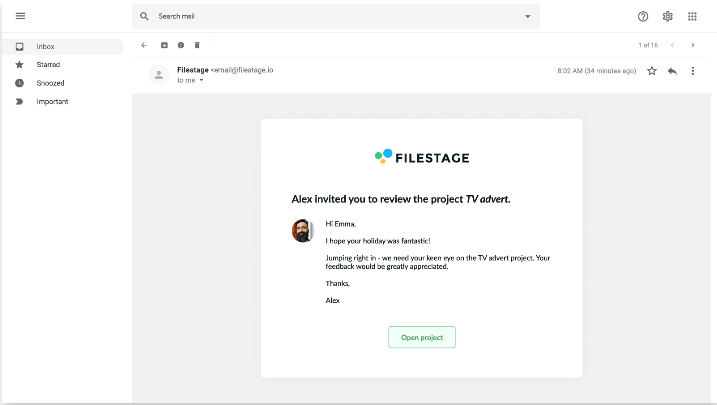This screenshot has width=717, height=405.
Task: Show recipient details next to "to me"
Action: [x=201, y=80]
